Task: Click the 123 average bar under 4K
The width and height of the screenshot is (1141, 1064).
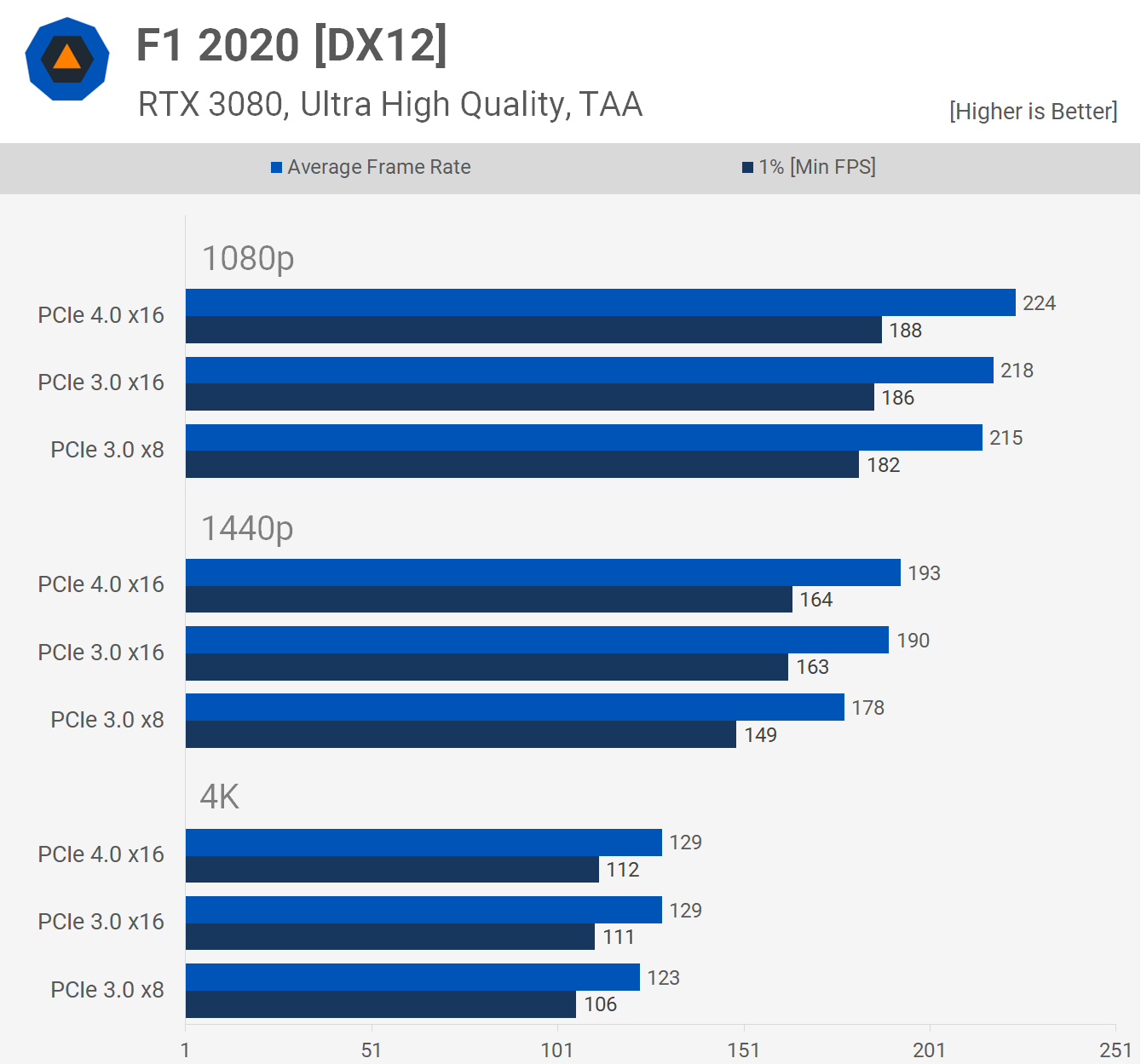Action: coord(412,977)
